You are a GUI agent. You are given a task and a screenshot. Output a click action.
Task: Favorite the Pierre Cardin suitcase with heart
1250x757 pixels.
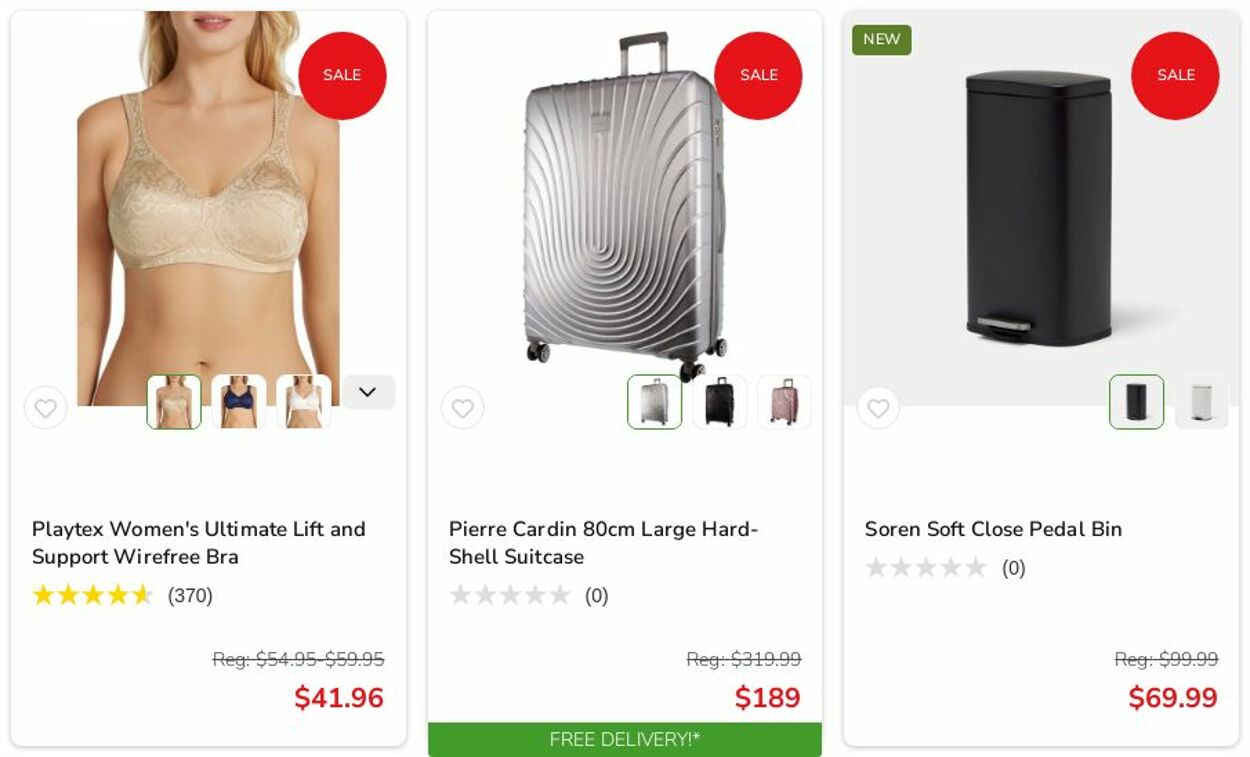click(x=462, y=408)
